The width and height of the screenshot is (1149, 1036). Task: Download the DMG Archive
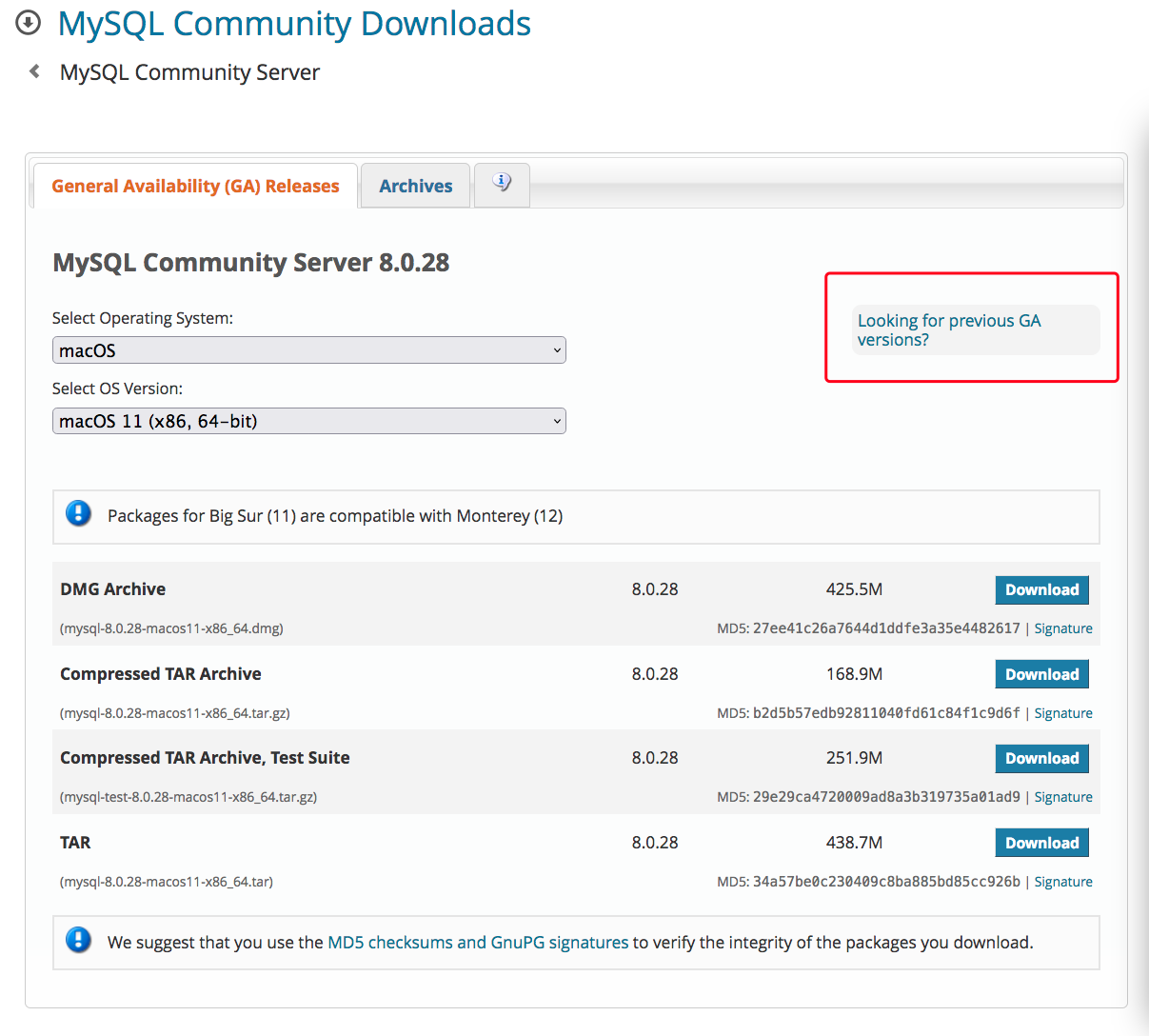pos(1042,589)
